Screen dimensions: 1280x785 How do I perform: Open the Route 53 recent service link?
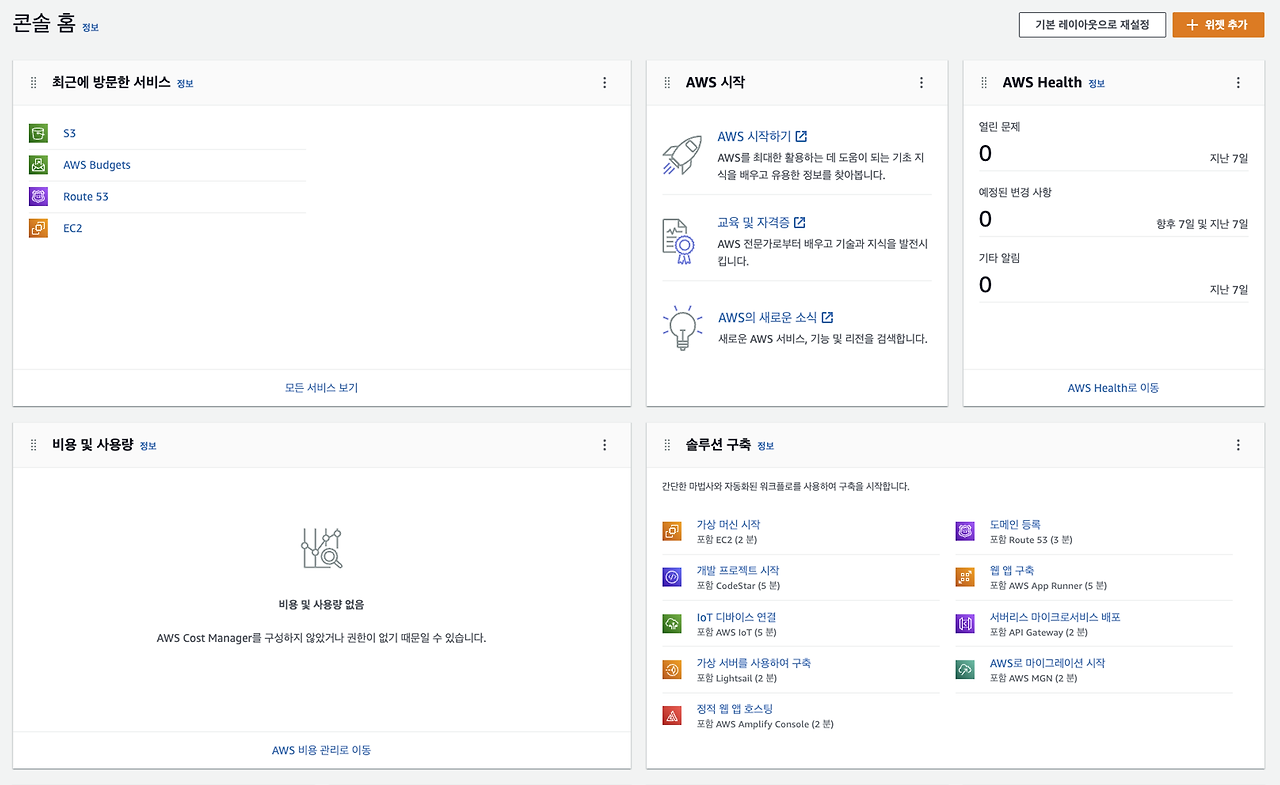click(86, 197)
